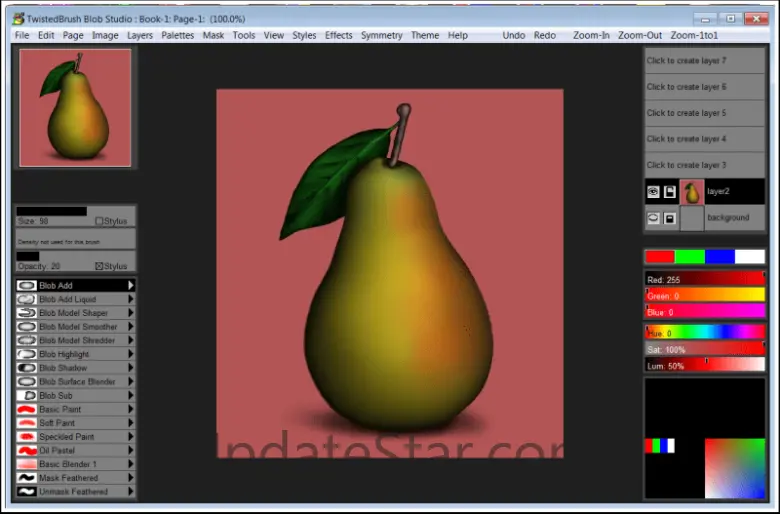Screen dimensions: 780x514
Task: Expand the Basic Paint brush arrow
Action: [130, 409]
